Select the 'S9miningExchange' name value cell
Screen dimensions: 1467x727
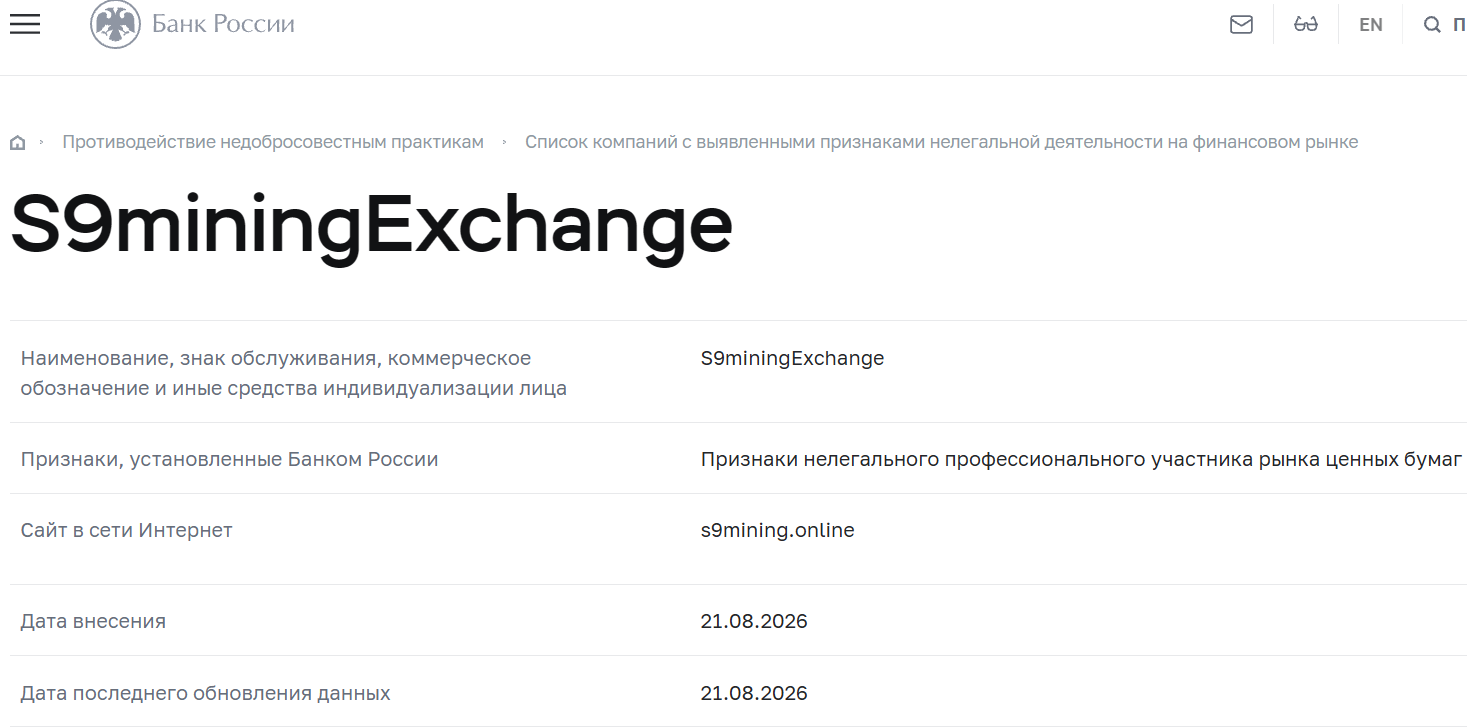tap(792, 358)
